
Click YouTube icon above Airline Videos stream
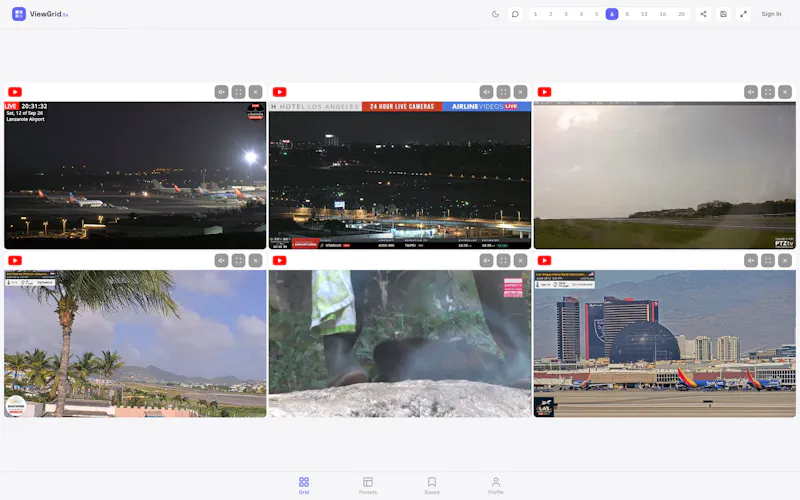(x=280, y=92)
